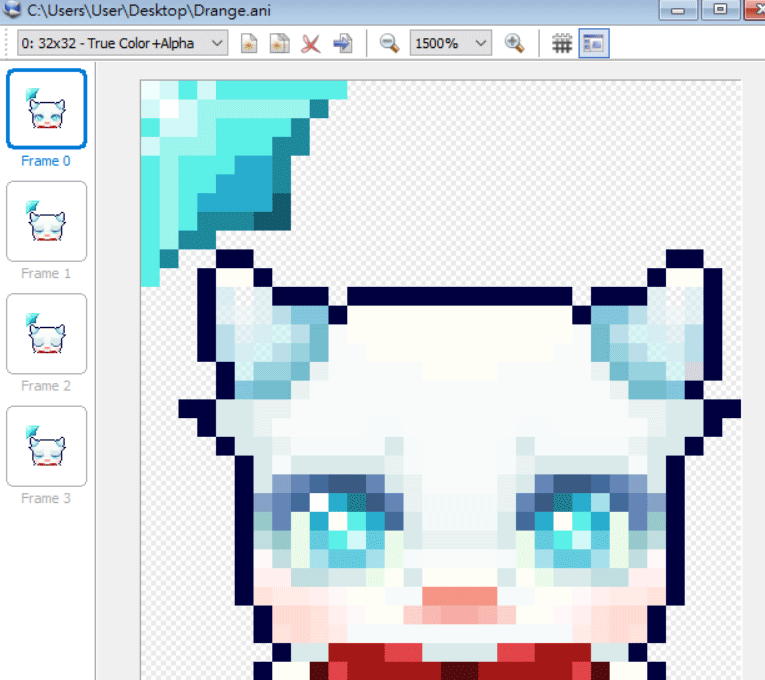Click the Frame 3 label
The height and width of the screenshot is (680, 765).
coord(46,498)
